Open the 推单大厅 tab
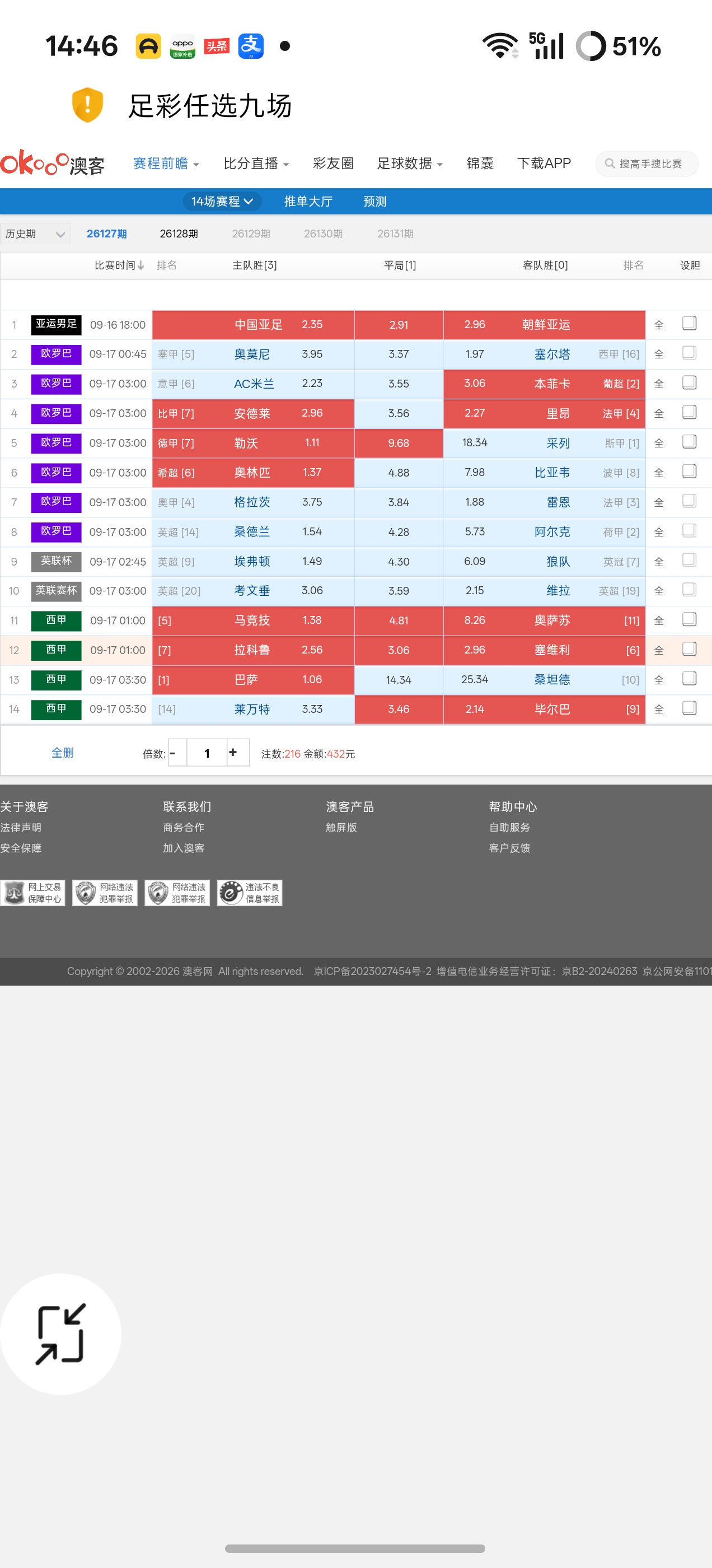The width and height of the screenshot is (712, 1568). [308, 202]
